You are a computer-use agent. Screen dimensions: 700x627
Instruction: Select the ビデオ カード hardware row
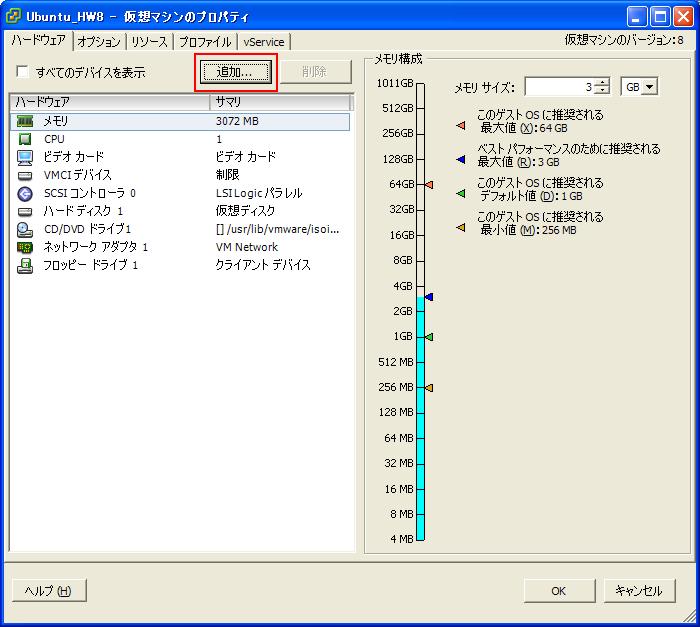pyautogui.click(x=180, y=157)
